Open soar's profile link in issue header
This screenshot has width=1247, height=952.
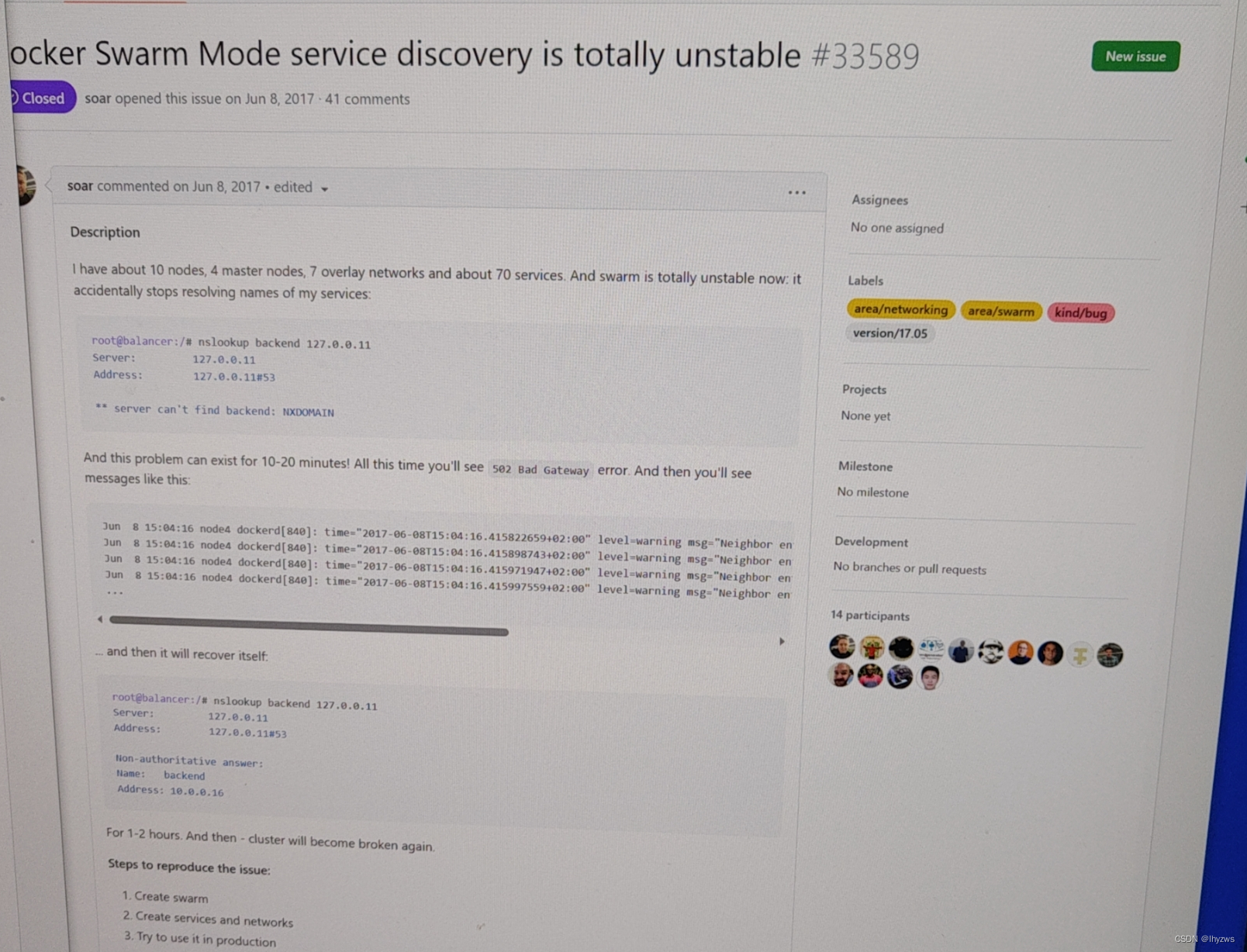tap(98, 98)
